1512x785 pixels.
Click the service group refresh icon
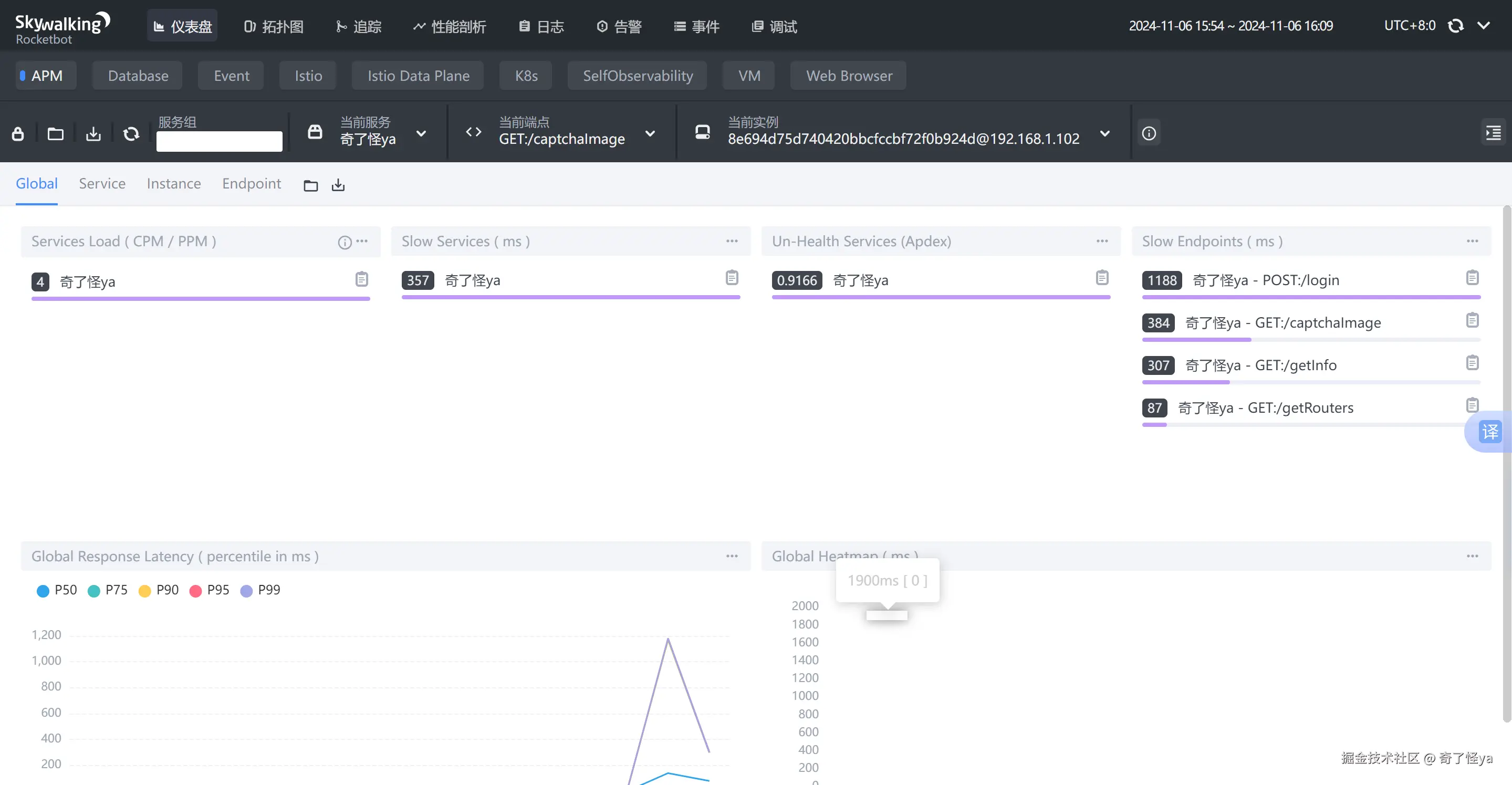(131, 134)
